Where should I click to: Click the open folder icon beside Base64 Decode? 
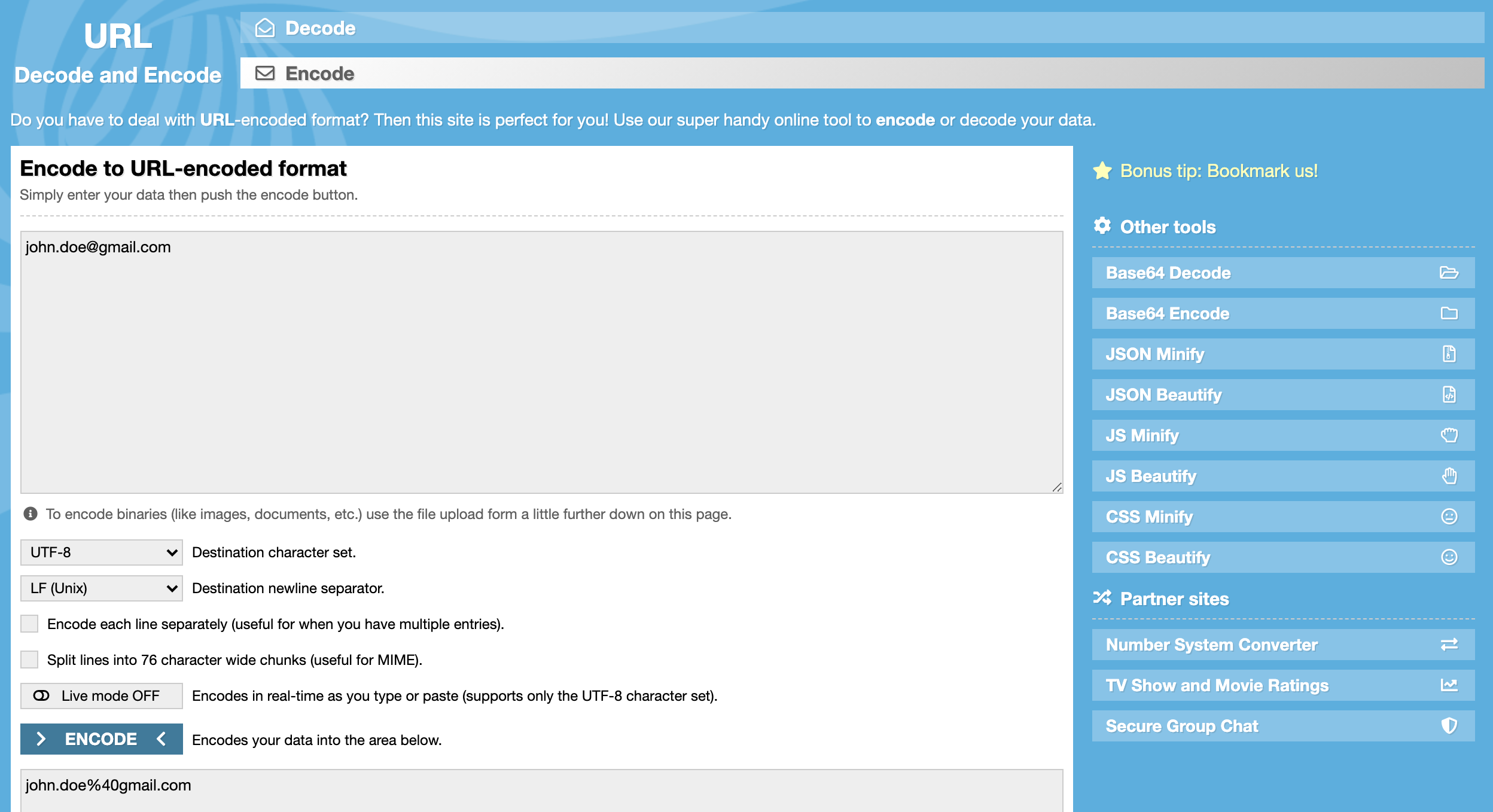1448,273
